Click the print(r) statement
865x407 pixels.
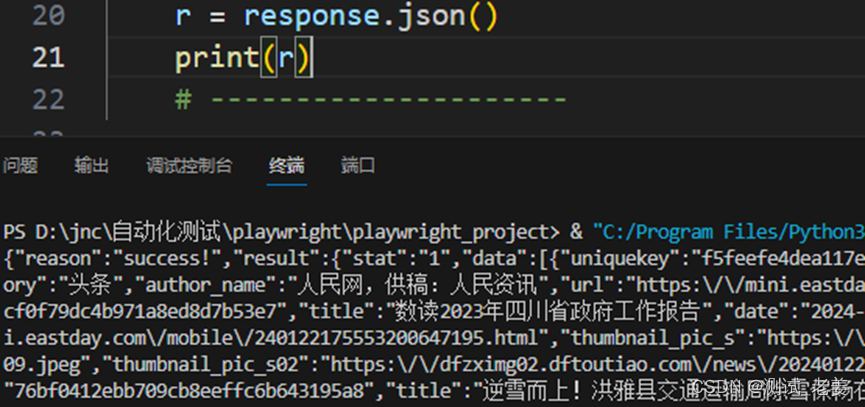[243, 58]
